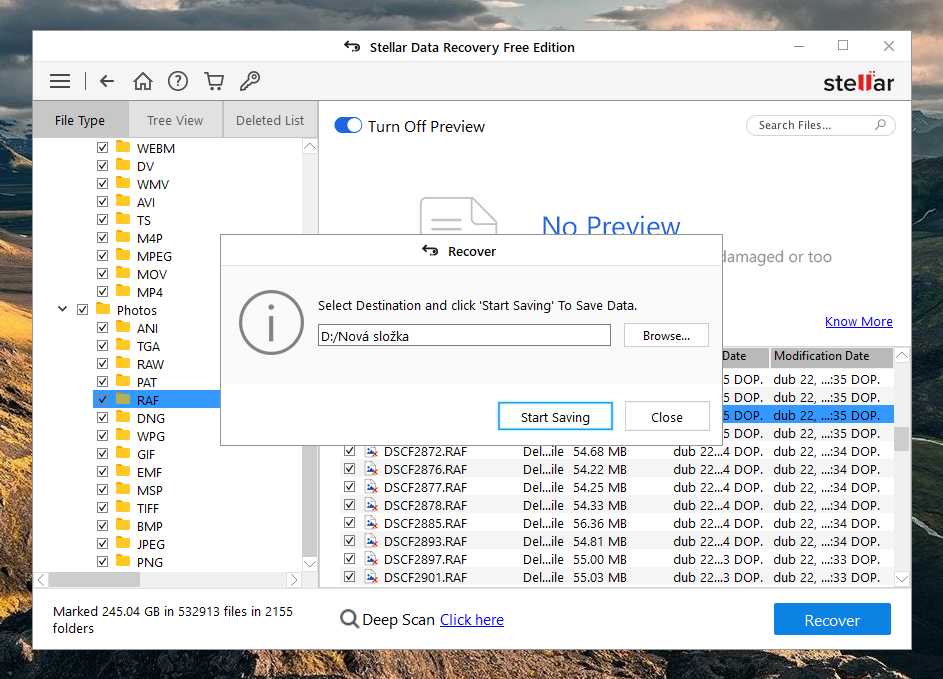Uncheck the DSCF2877.RAF file checkbox

pos(349,487)
